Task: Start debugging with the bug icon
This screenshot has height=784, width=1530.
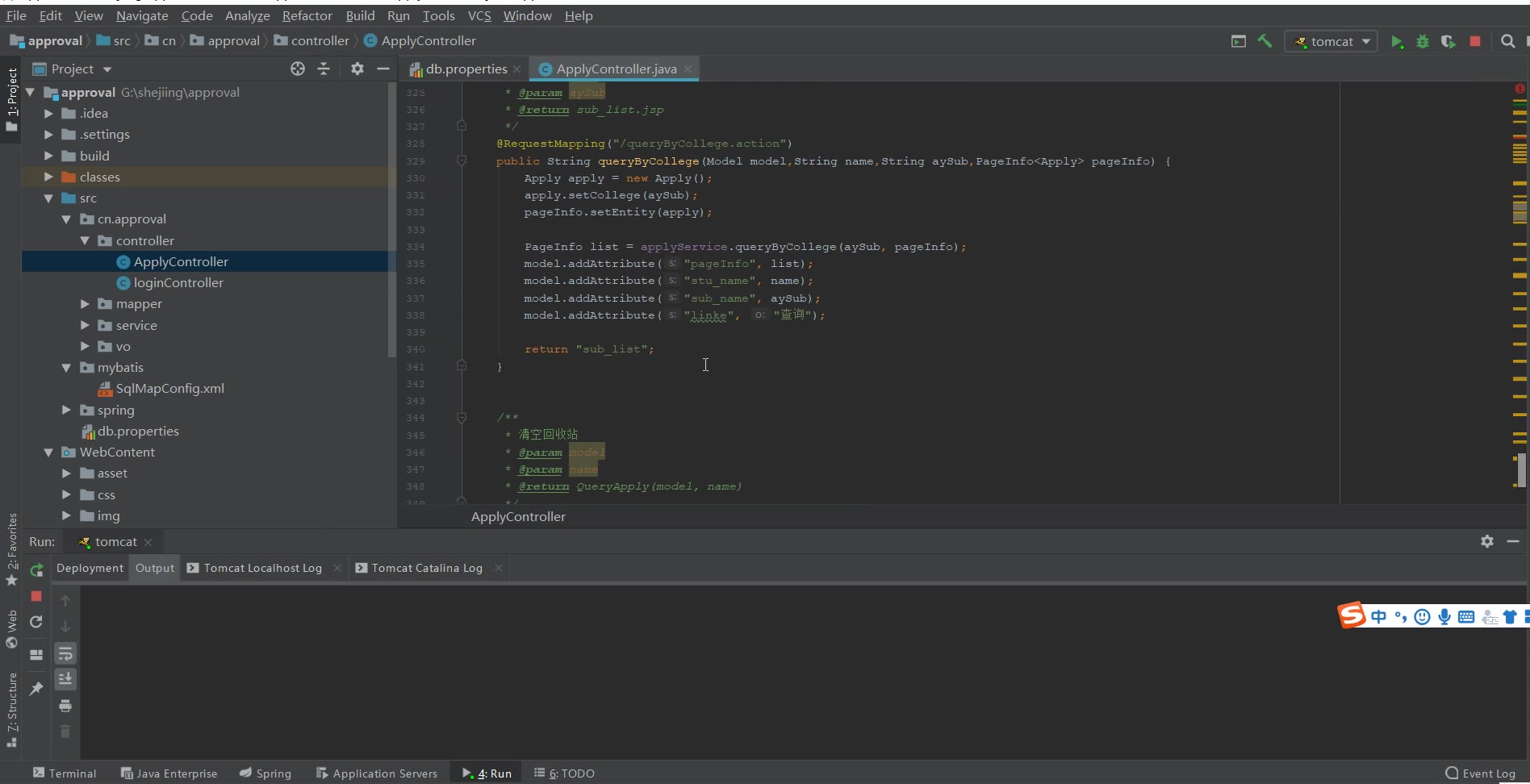Action: (1423, 41)
